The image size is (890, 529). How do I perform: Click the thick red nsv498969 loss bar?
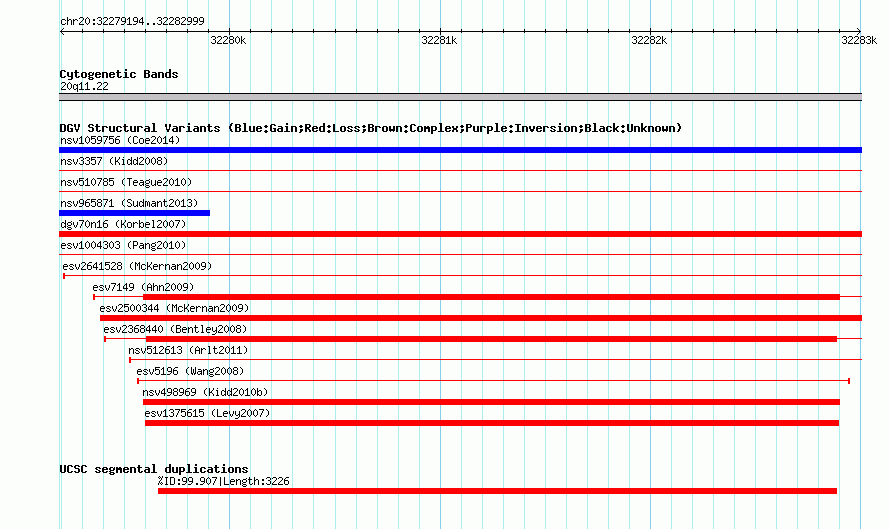[x=492, y=402]
